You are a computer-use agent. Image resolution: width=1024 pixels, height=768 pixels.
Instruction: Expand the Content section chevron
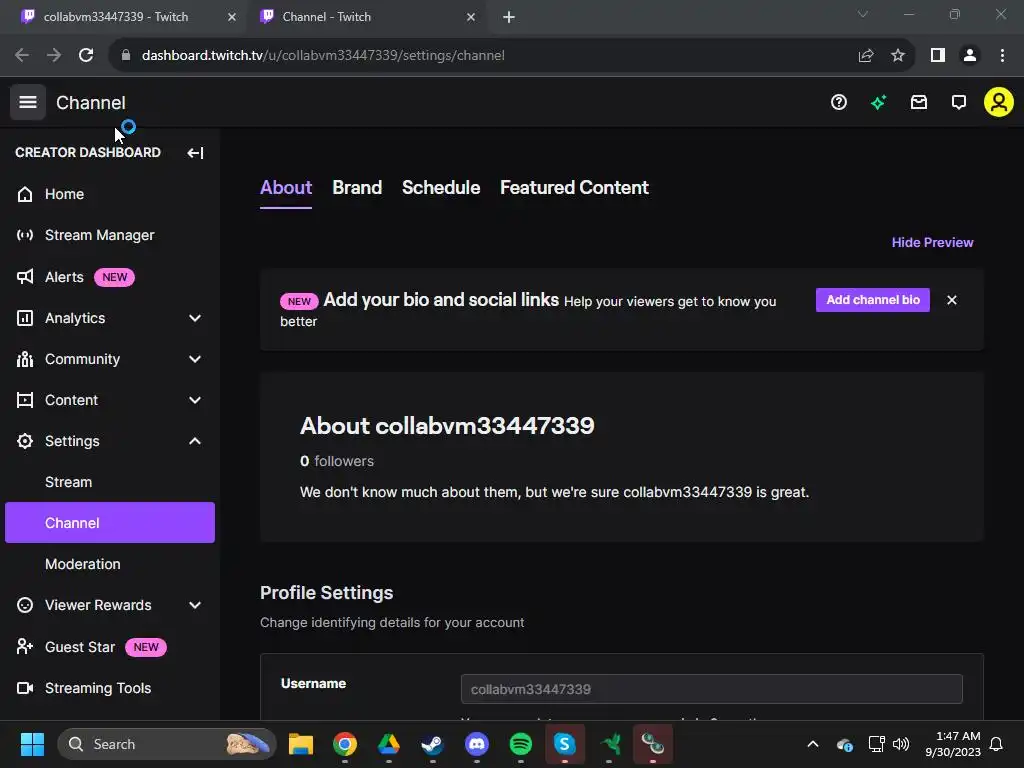tap(195, 400)
